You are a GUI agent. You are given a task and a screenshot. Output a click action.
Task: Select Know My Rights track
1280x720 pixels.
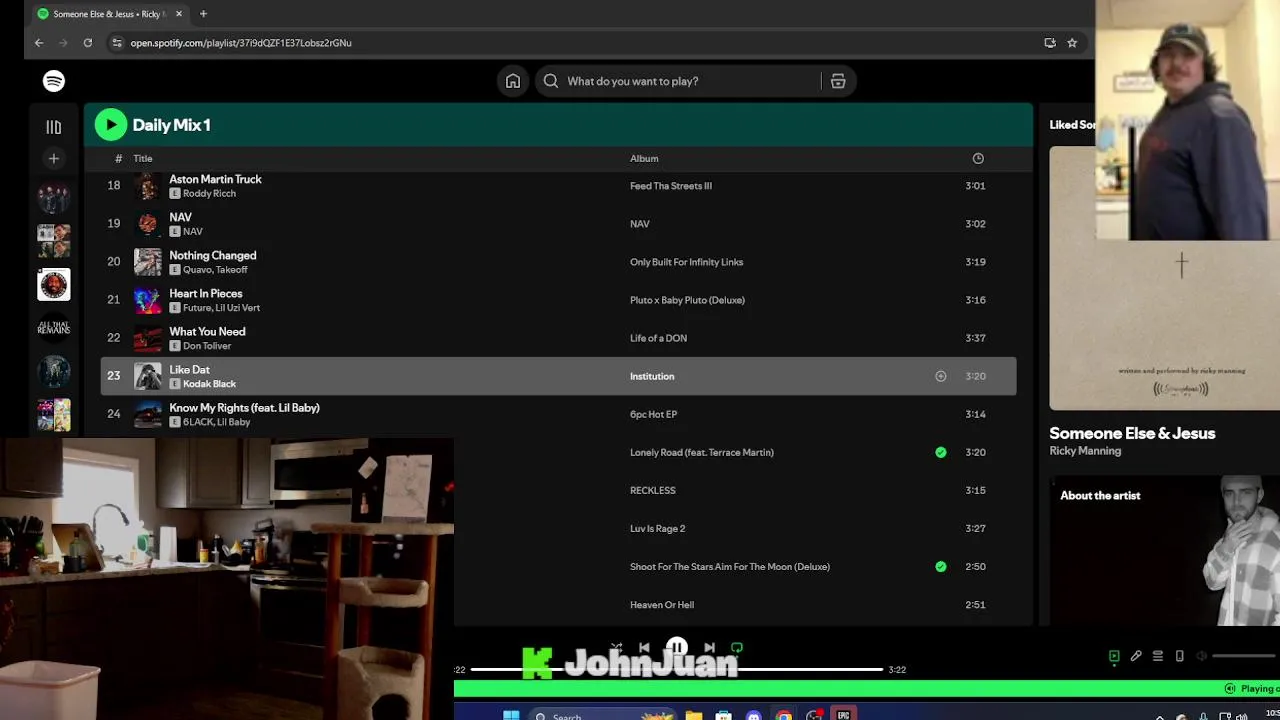click(x=244, y=407)
